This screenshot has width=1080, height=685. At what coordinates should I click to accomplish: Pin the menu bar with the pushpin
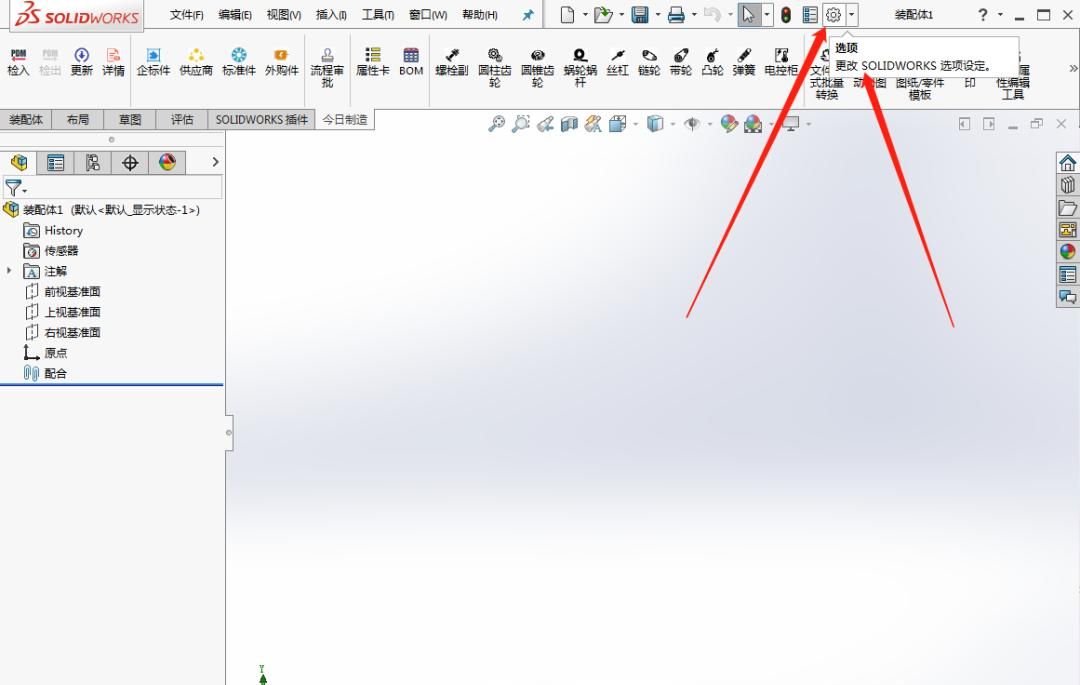[x=527, y=14]
